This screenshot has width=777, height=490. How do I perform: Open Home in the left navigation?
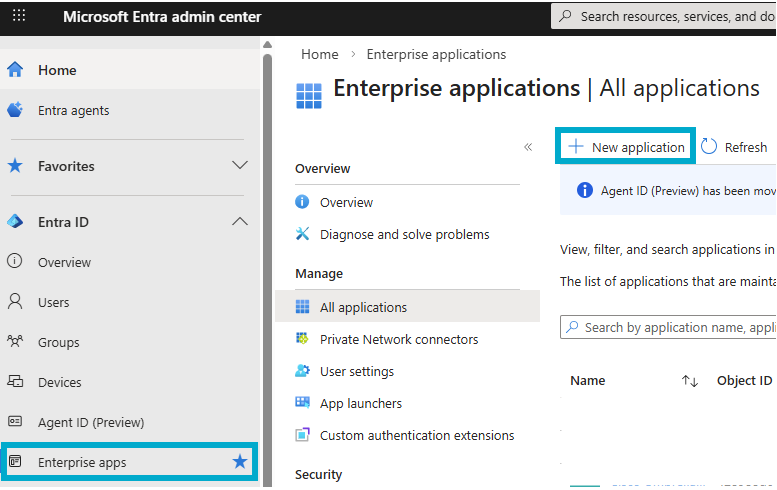pos(130,70)
